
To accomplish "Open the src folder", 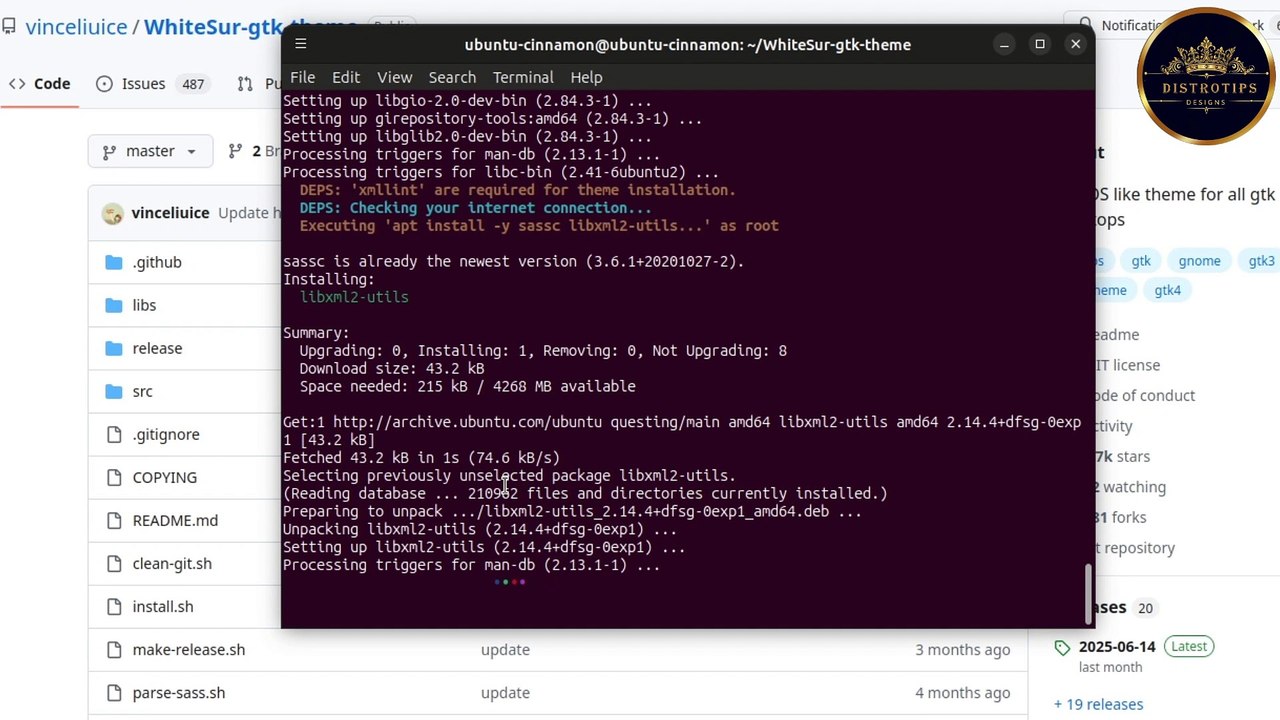I will [x=142, y=391].
